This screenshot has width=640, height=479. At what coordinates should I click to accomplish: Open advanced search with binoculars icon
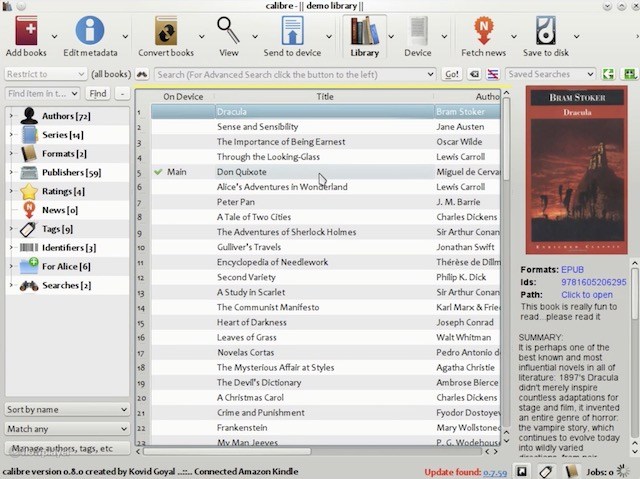click(142, 74)
